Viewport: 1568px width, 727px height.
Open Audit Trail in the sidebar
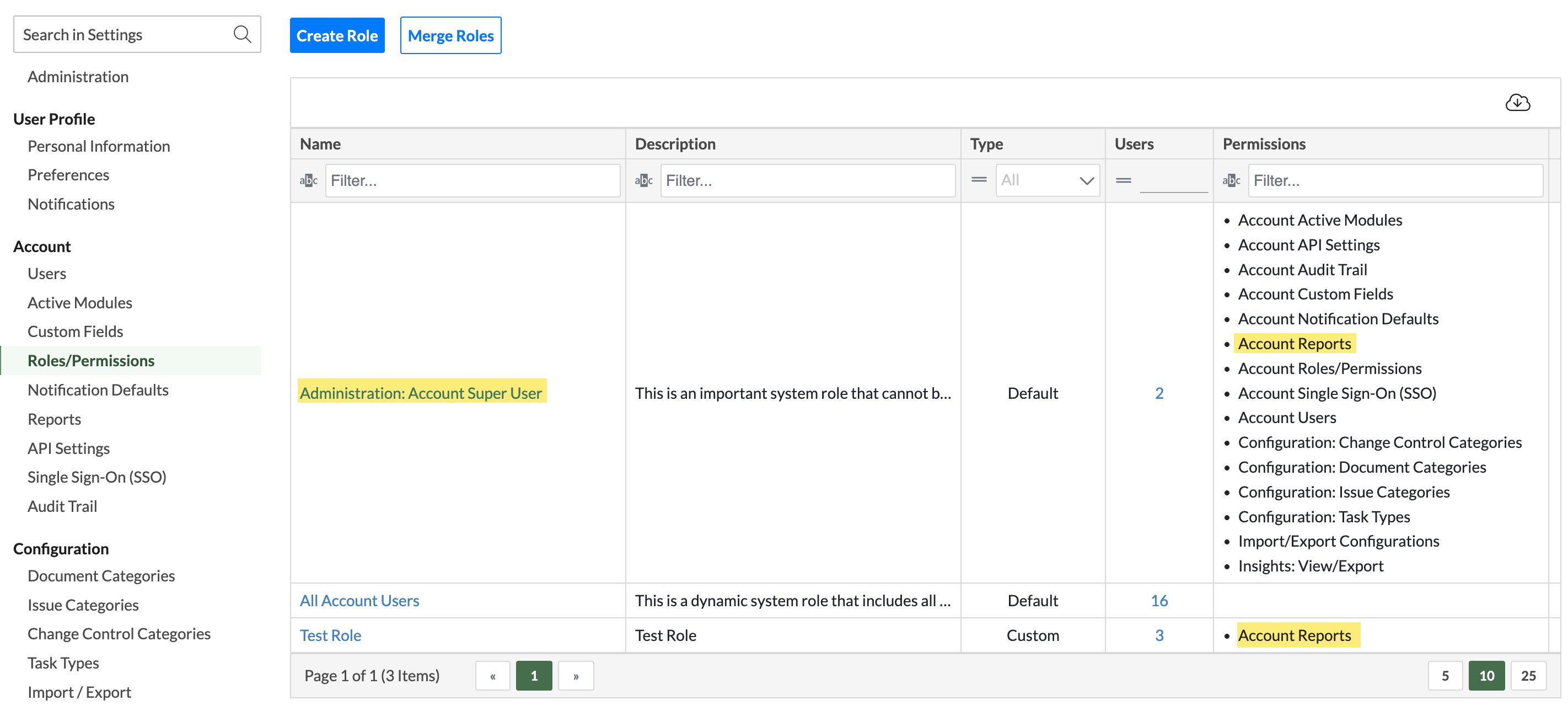(x=62, y=506)
